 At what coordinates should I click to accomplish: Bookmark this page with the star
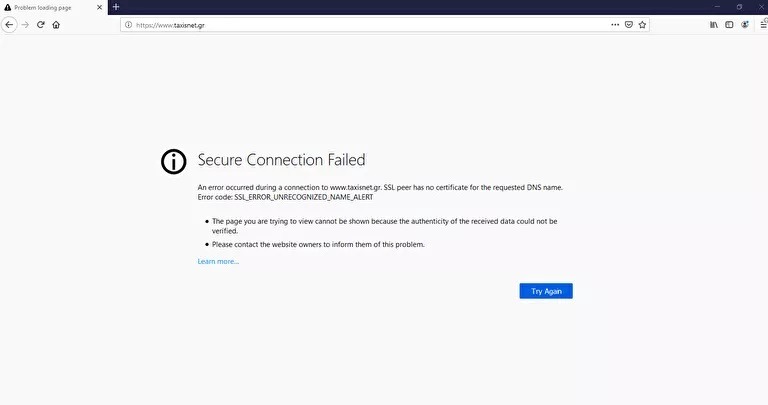click(643, 25)
